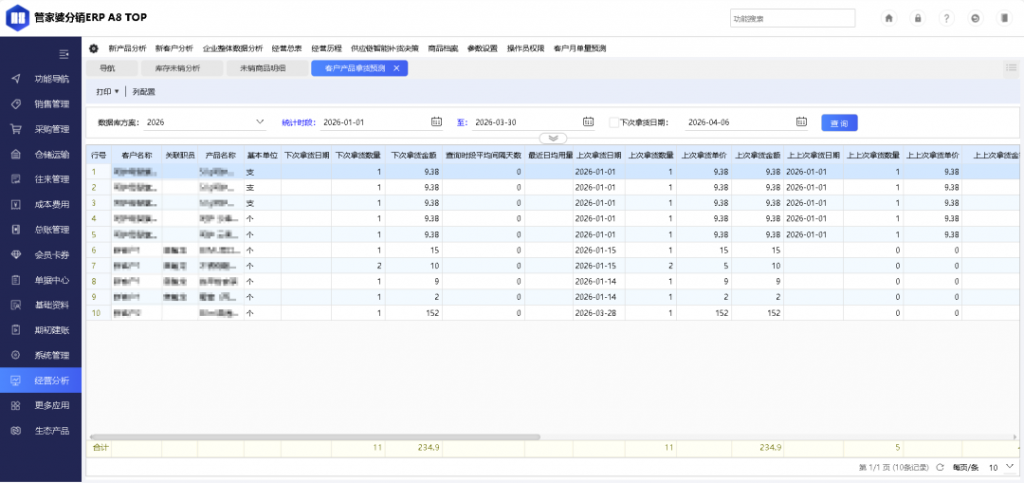1024x483 pixels.
Task: Click the blue 查询 button
Action: tap(839, 123)
